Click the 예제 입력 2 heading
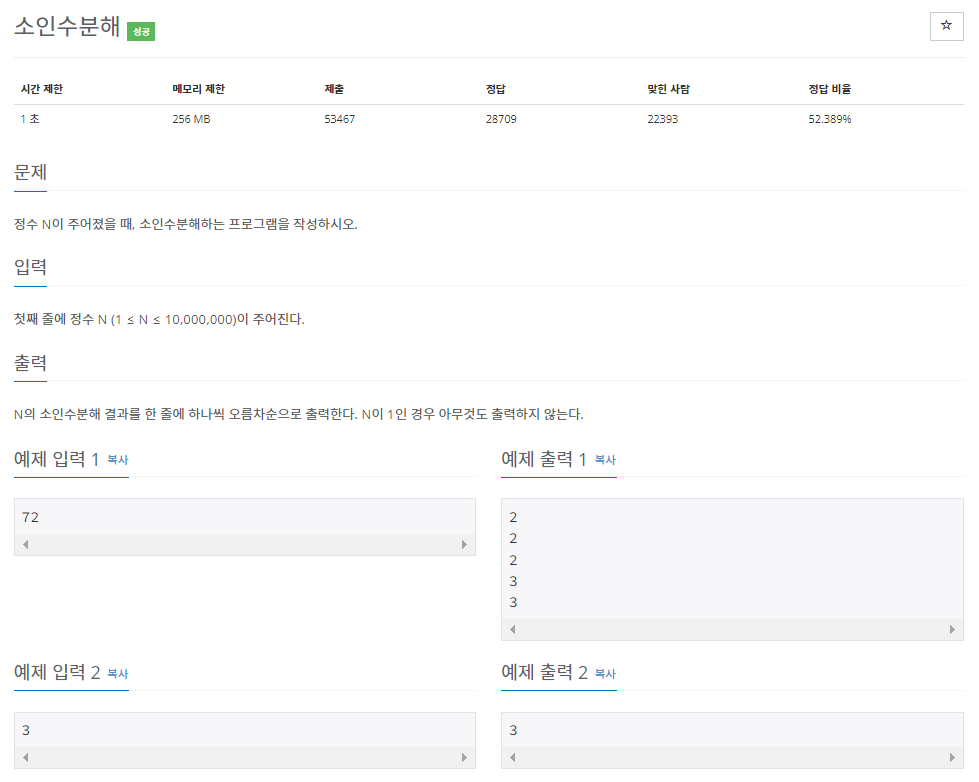The width and height of the screenshot is (979, 782). click(57, 673)
